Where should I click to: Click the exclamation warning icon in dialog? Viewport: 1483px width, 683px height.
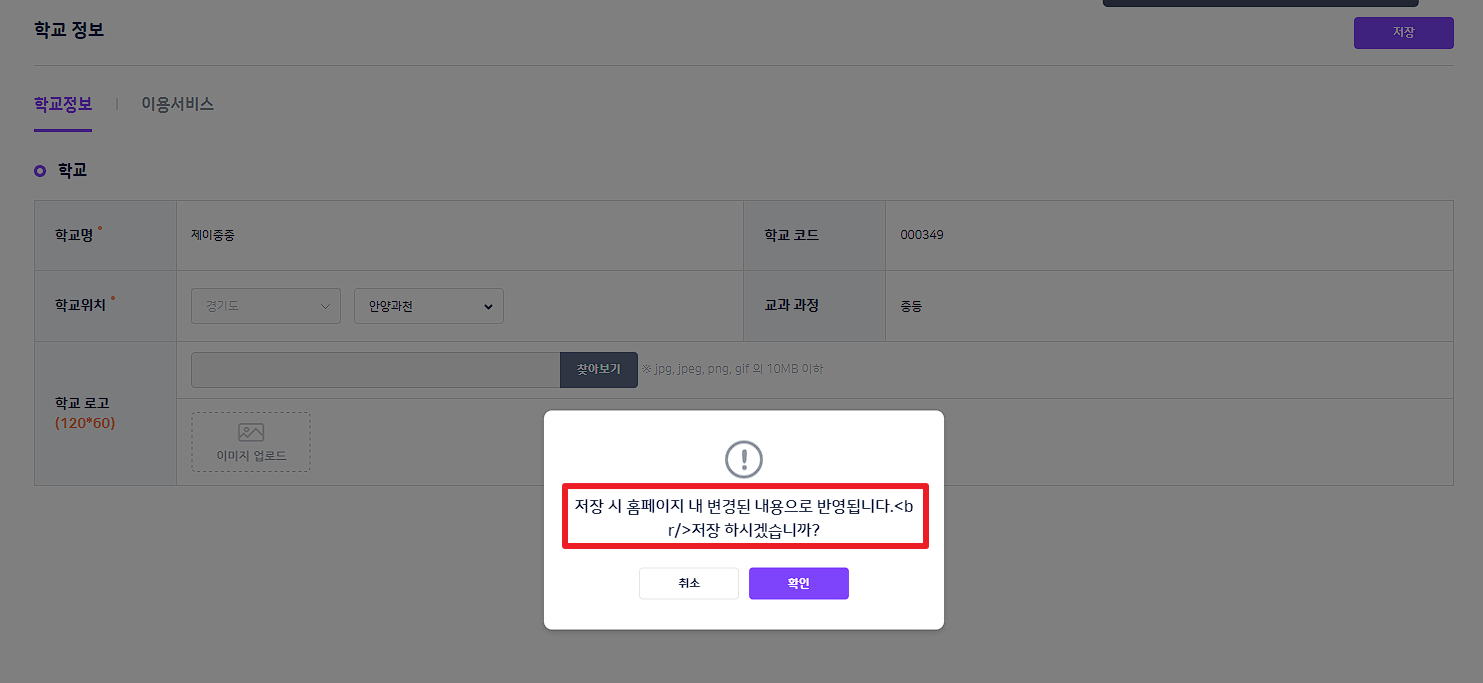[743, 459]
